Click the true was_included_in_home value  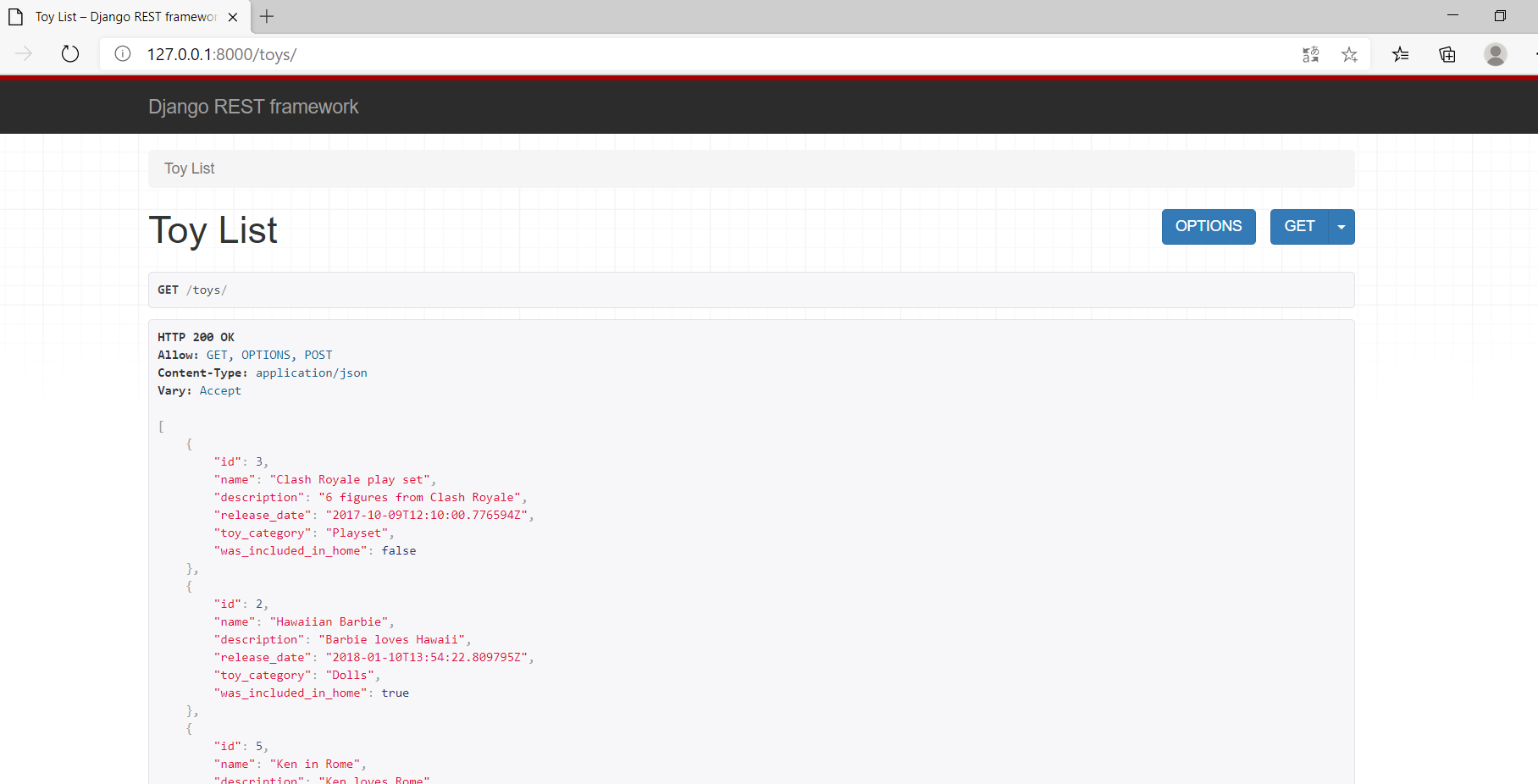(x=396, y=693)
